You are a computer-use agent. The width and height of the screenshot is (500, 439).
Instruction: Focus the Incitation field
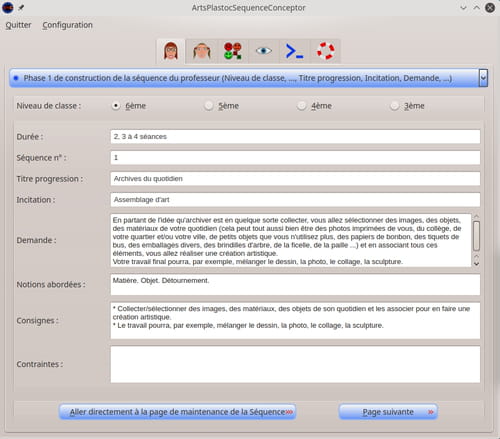click(x=295, y=200)
